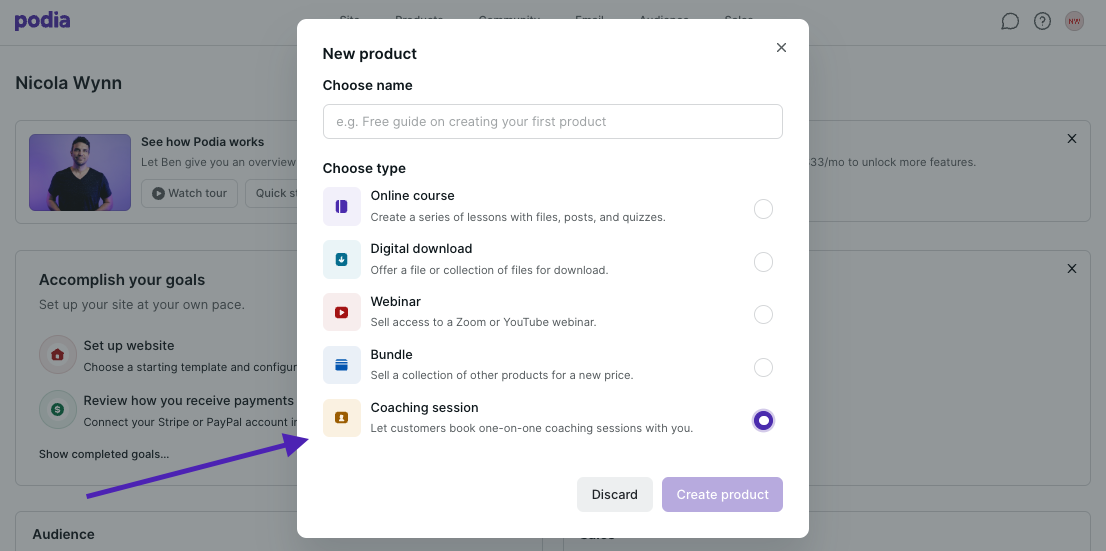Screen dimensions: 1106x551
Task: Discard the new product
Action: (x=614, y=494)
